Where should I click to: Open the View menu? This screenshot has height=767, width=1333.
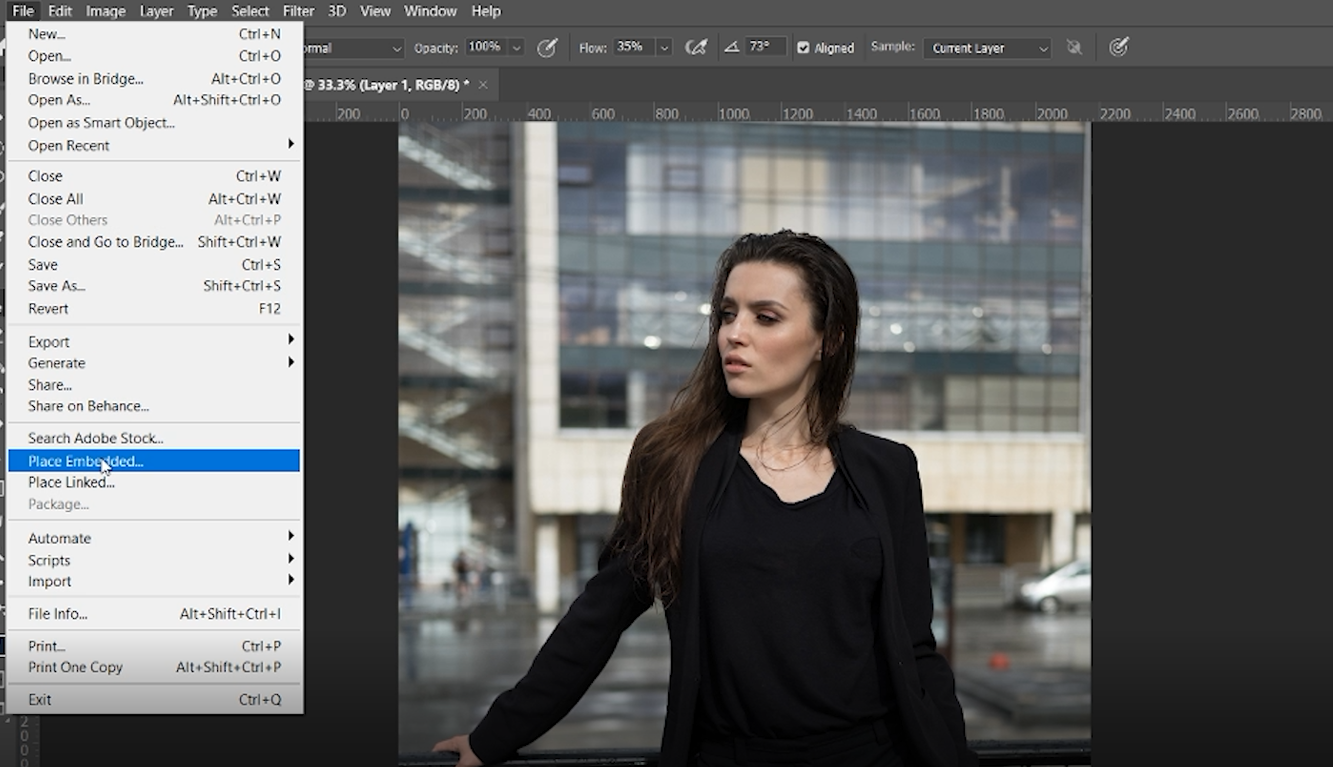(375, 11)
